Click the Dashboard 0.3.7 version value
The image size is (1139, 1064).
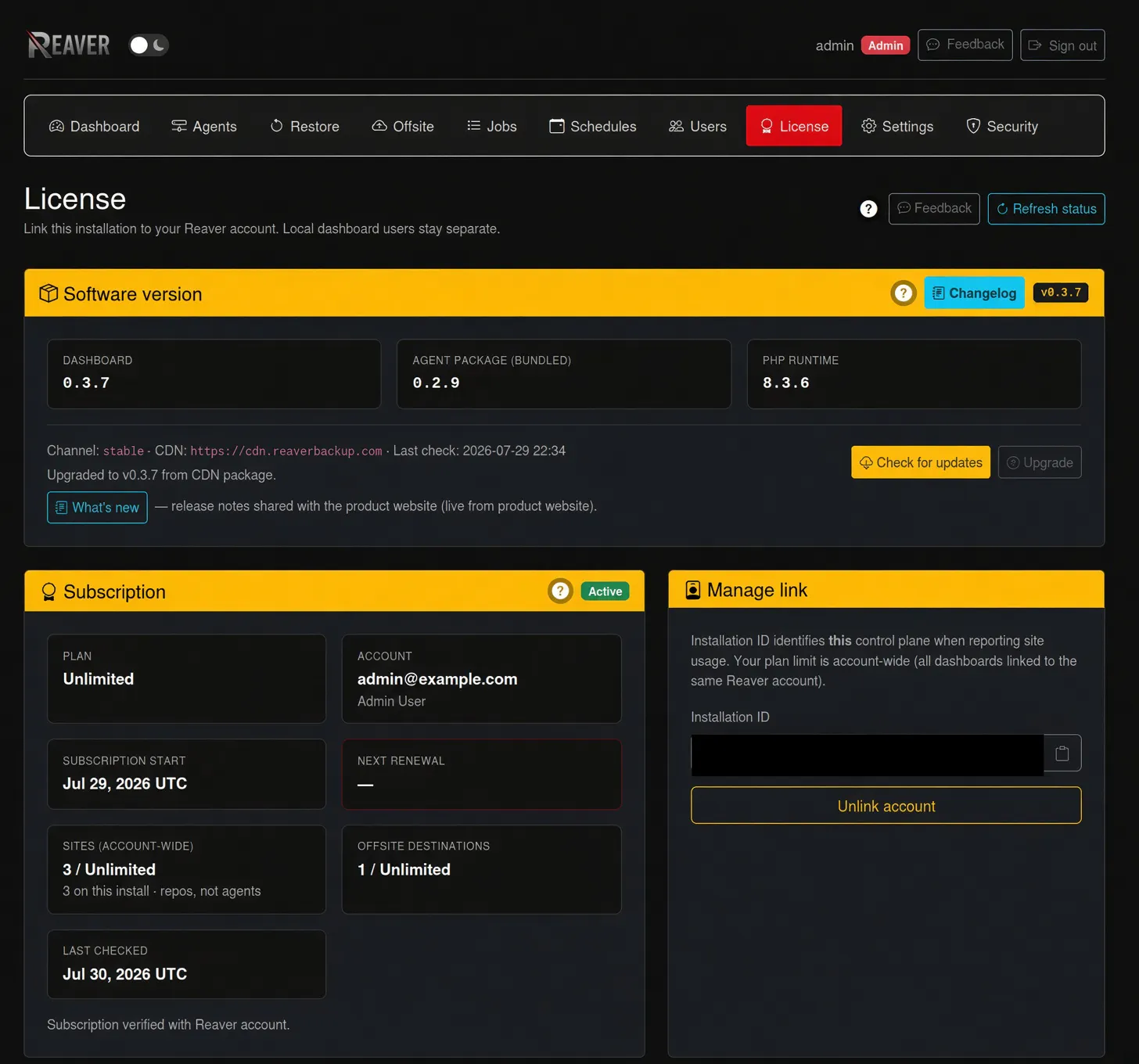pyautogui.click(x=86, y=383)
